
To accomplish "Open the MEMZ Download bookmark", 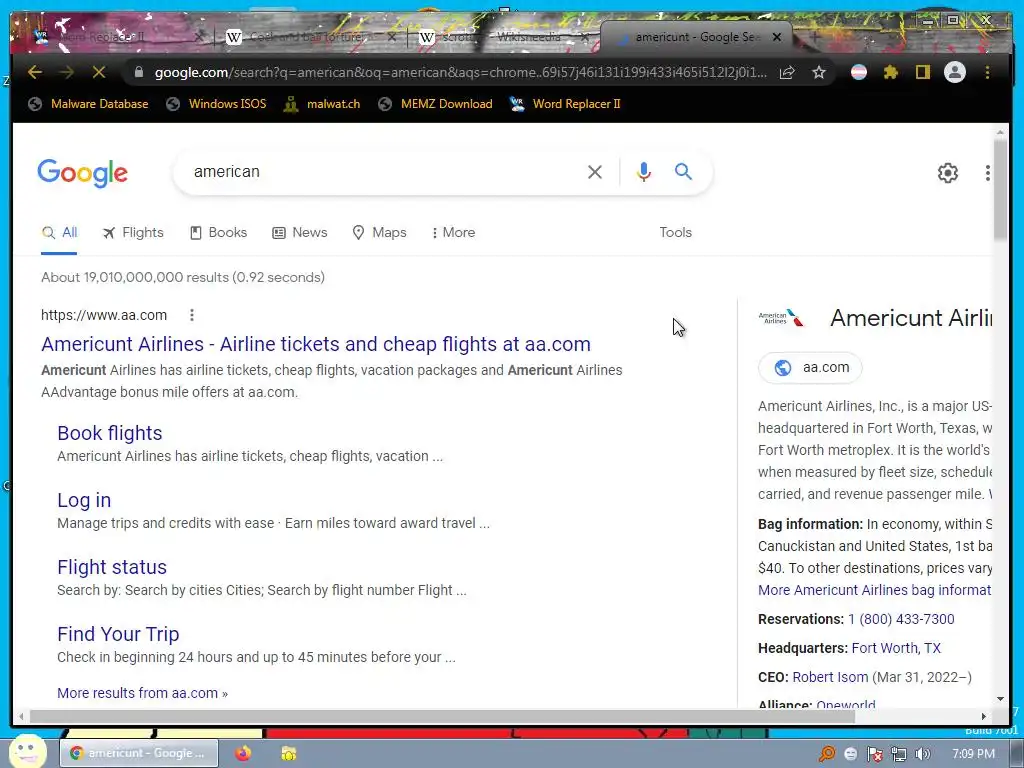I will 436,104.
